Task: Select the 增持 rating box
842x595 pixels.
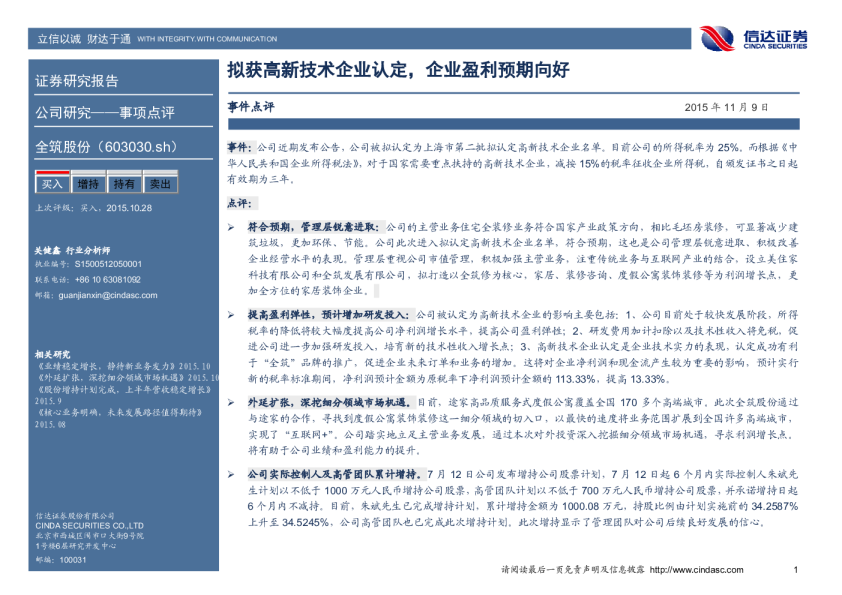Action: pos(88,184)
